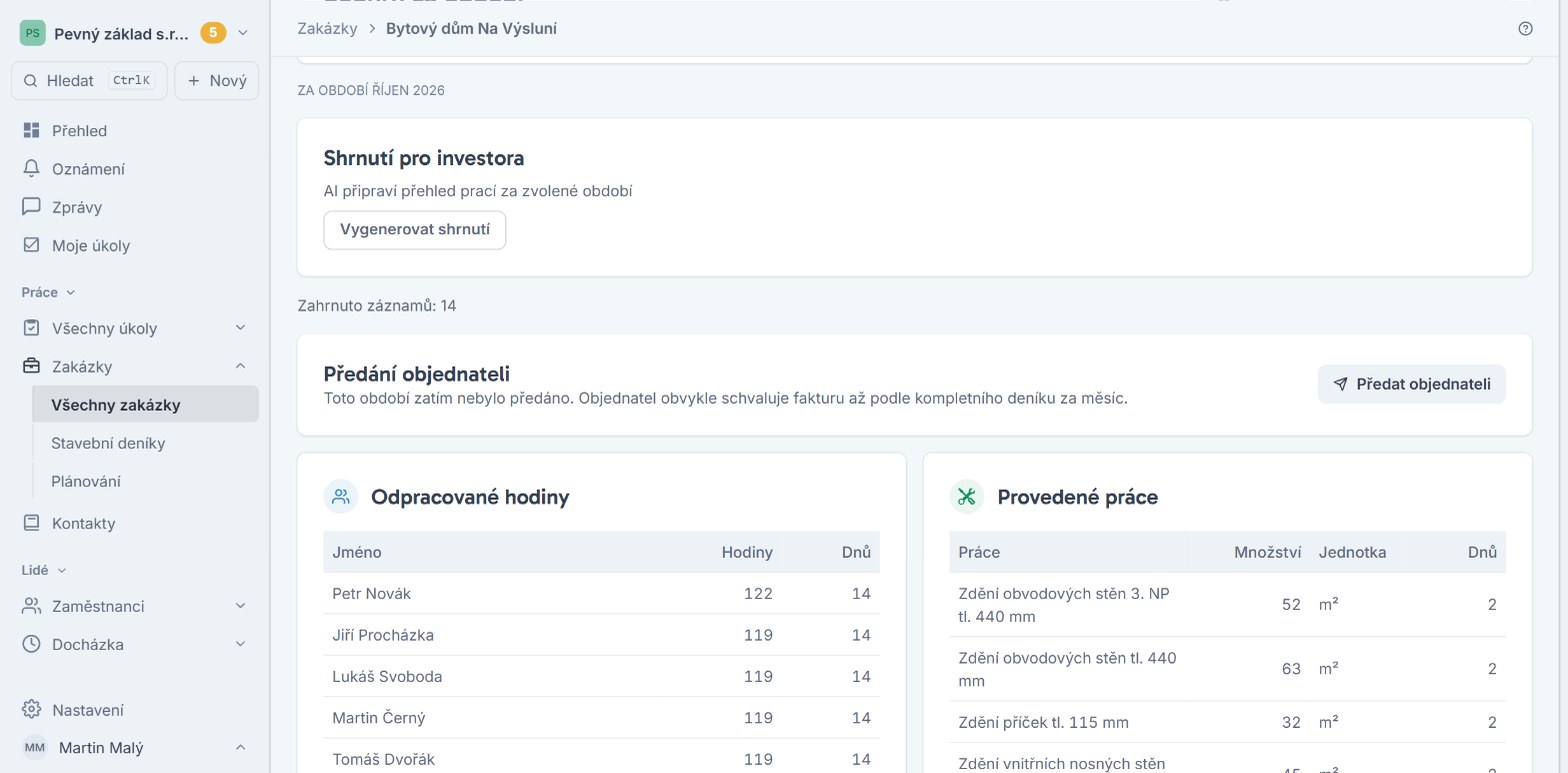The image size is (1568, 773).
Task: Click the Hledat search field
Action: coord(90,81)
